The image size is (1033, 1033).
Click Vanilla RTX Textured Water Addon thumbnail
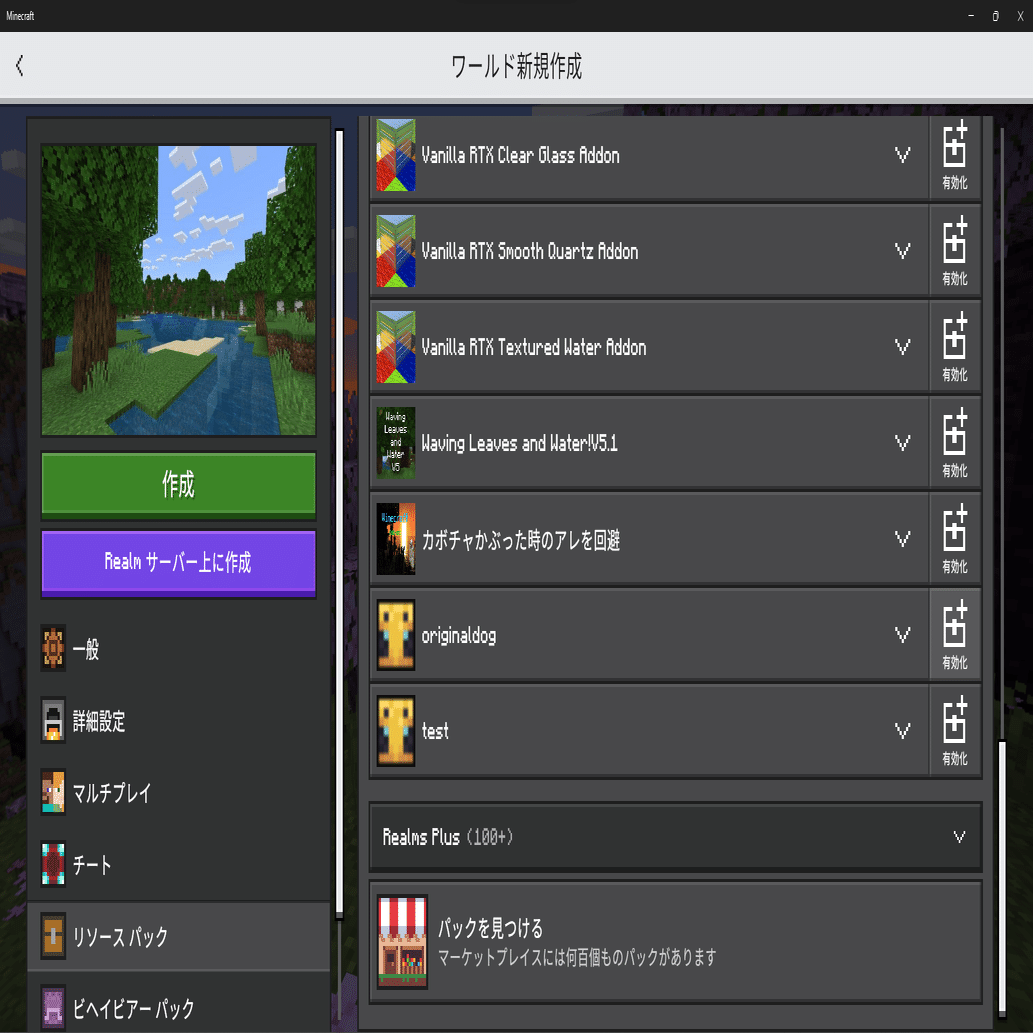(395, 347)
